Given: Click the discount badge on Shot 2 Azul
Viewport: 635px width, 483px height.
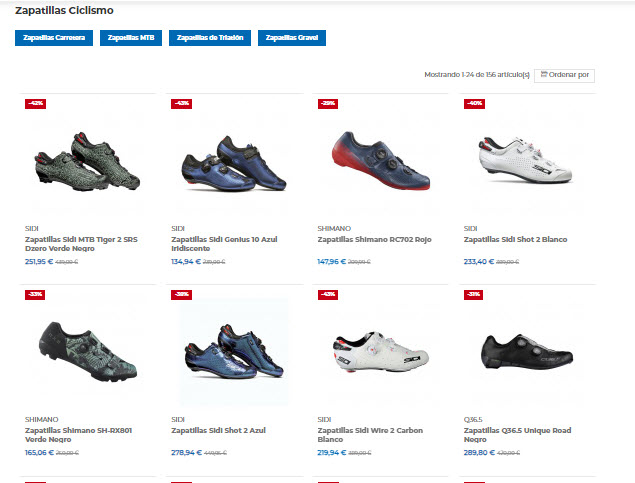Looking at the screenshot, I should point(181,295).
